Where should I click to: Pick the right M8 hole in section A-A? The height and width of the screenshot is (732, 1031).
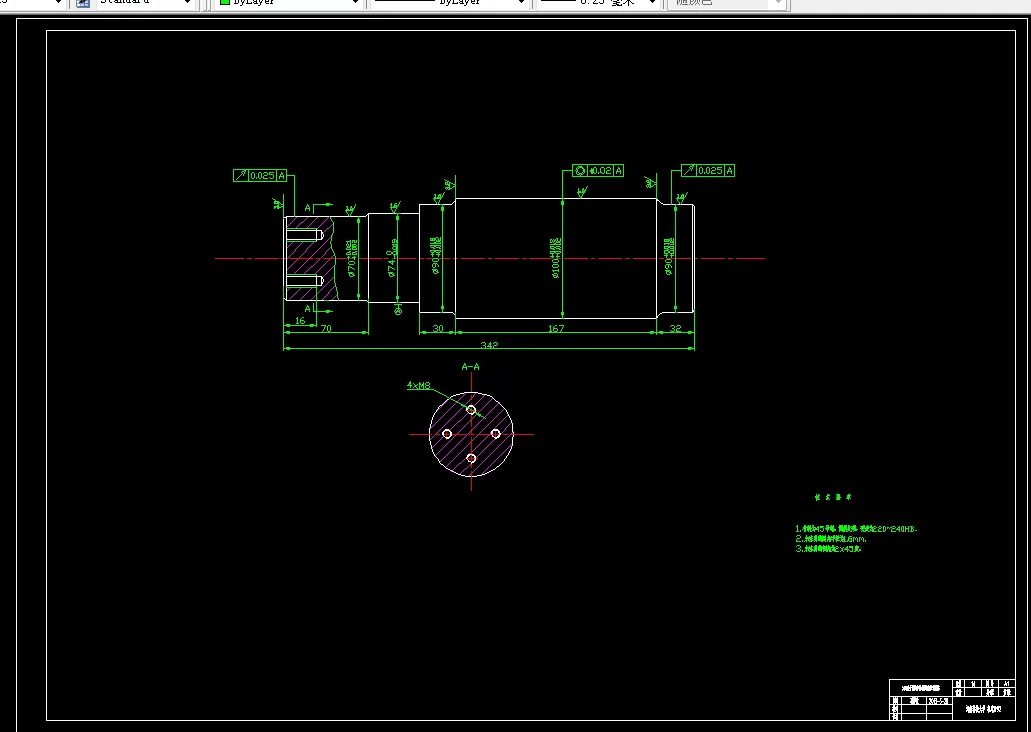tap(496, 433)
